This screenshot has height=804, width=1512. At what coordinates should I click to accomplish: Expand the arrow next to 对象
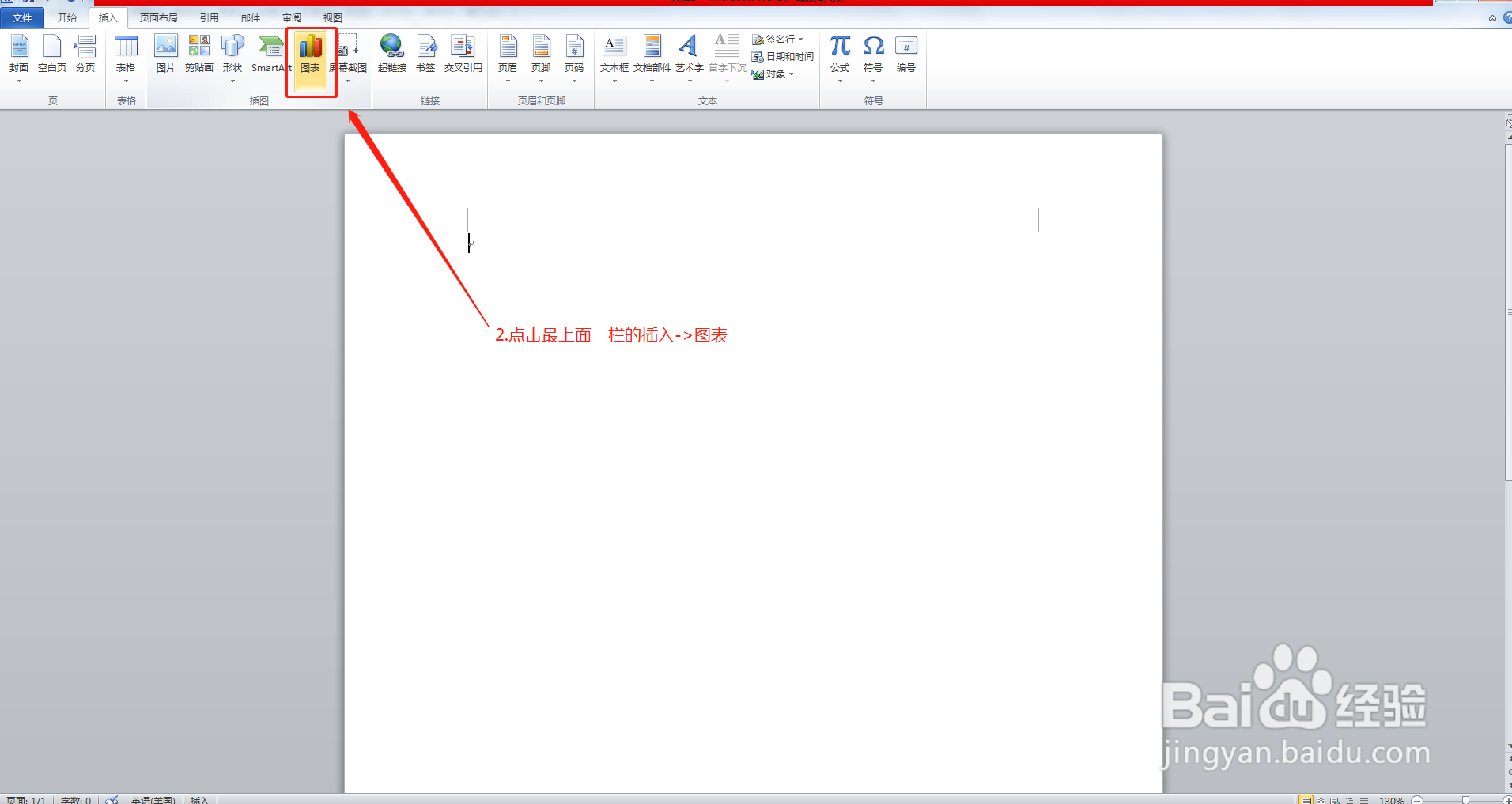point(791,74)
